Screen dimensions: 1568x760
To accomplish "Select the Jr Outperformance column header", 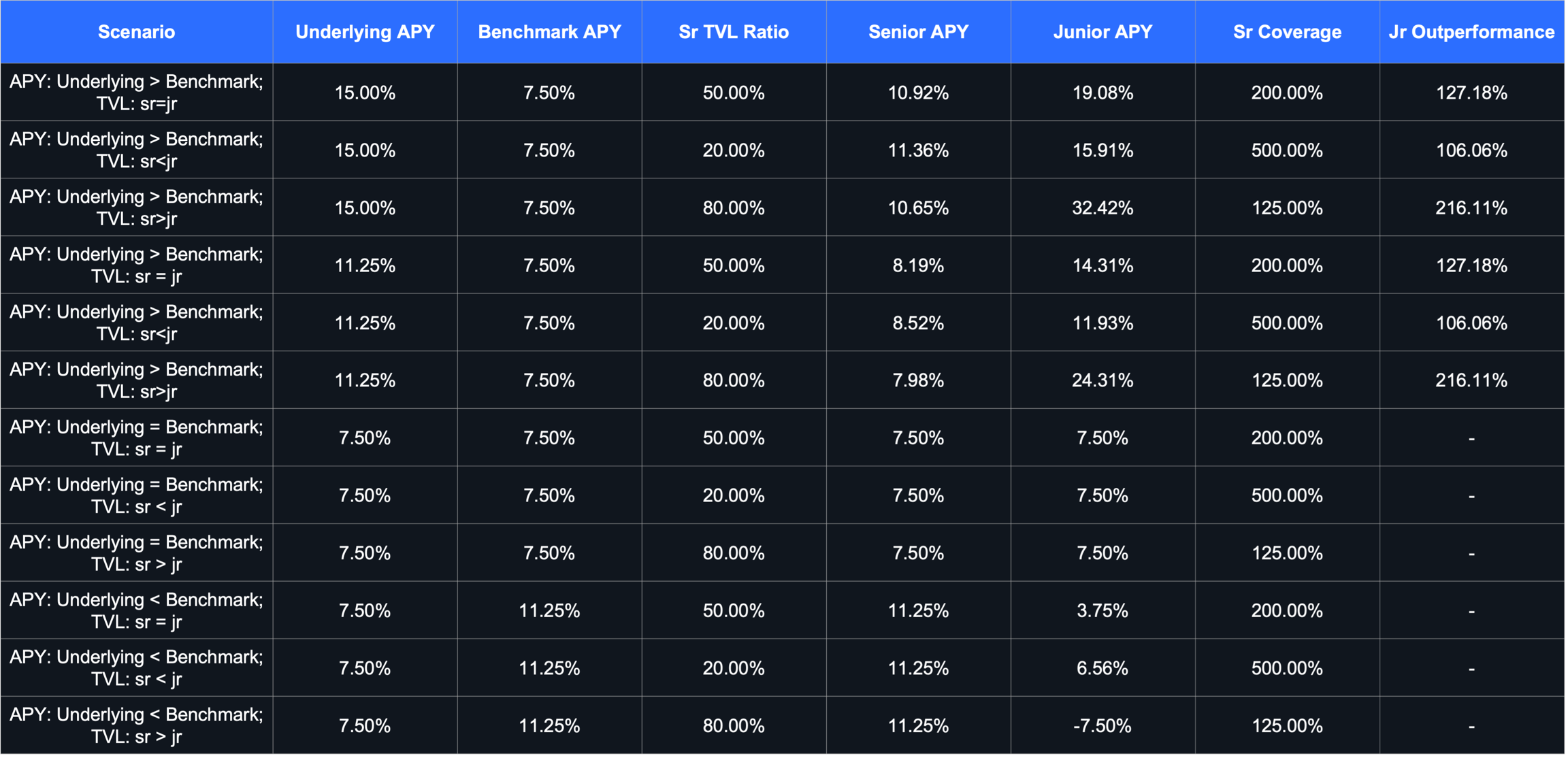I will [x=1471, y=32].
